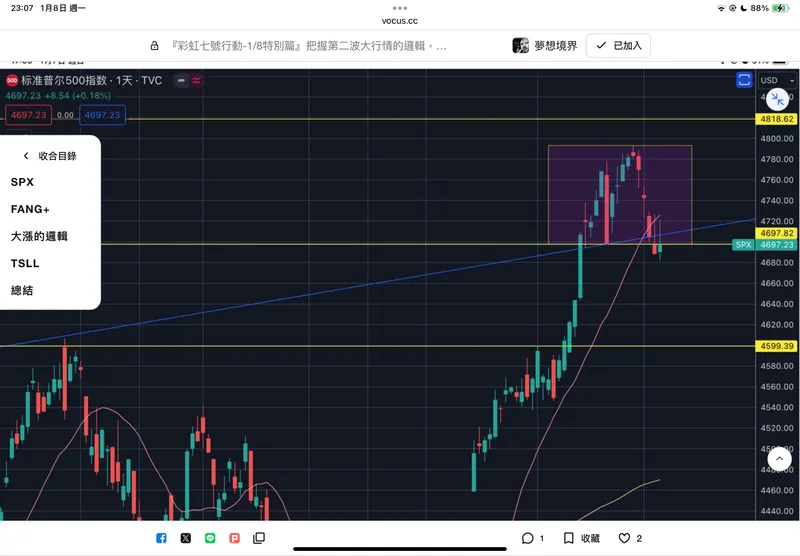Screen dimensions: 800x556
Task: Share article via LINE icon
Action: pos(210,538)
